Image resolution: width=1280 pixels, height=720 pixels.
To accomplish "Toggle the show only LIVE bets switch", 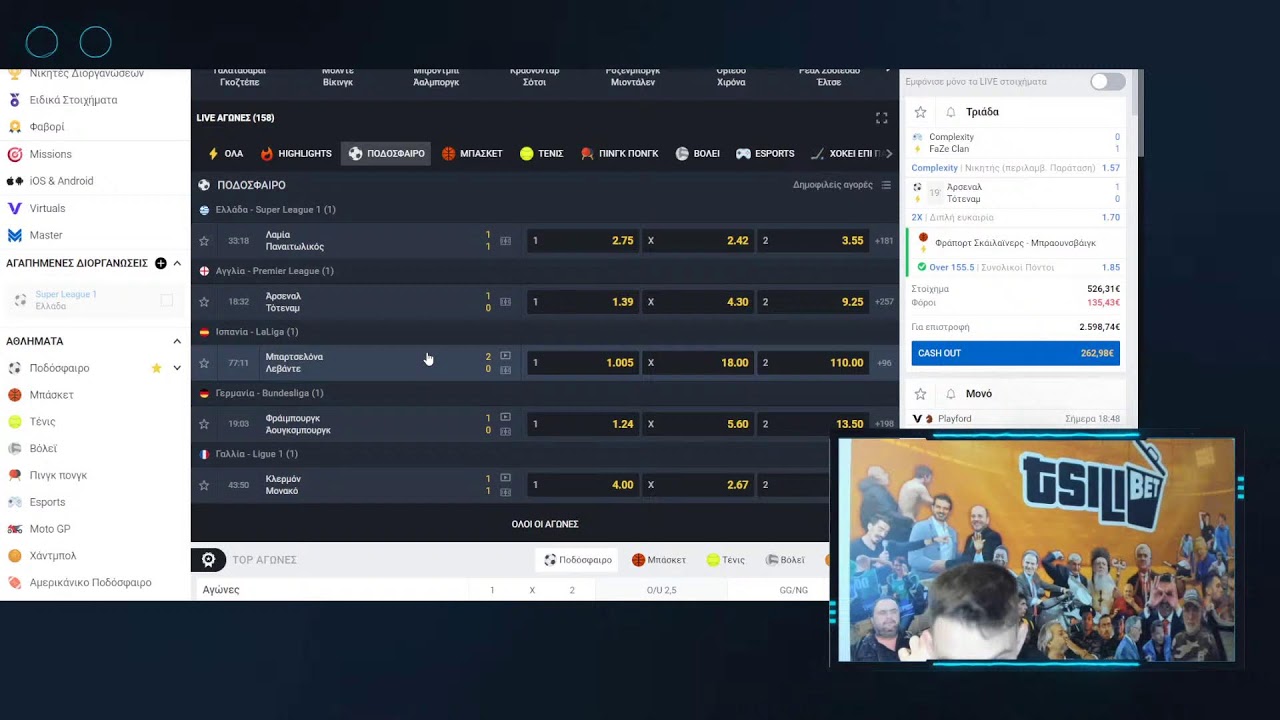I will tap(1107, 82).
